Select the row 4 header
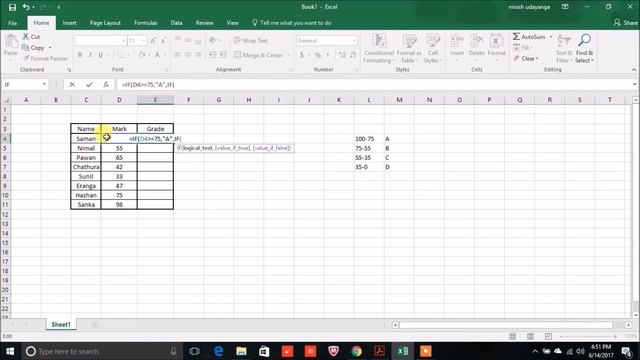The width and height of the screenshot is (640, 360). coord(5,138)
